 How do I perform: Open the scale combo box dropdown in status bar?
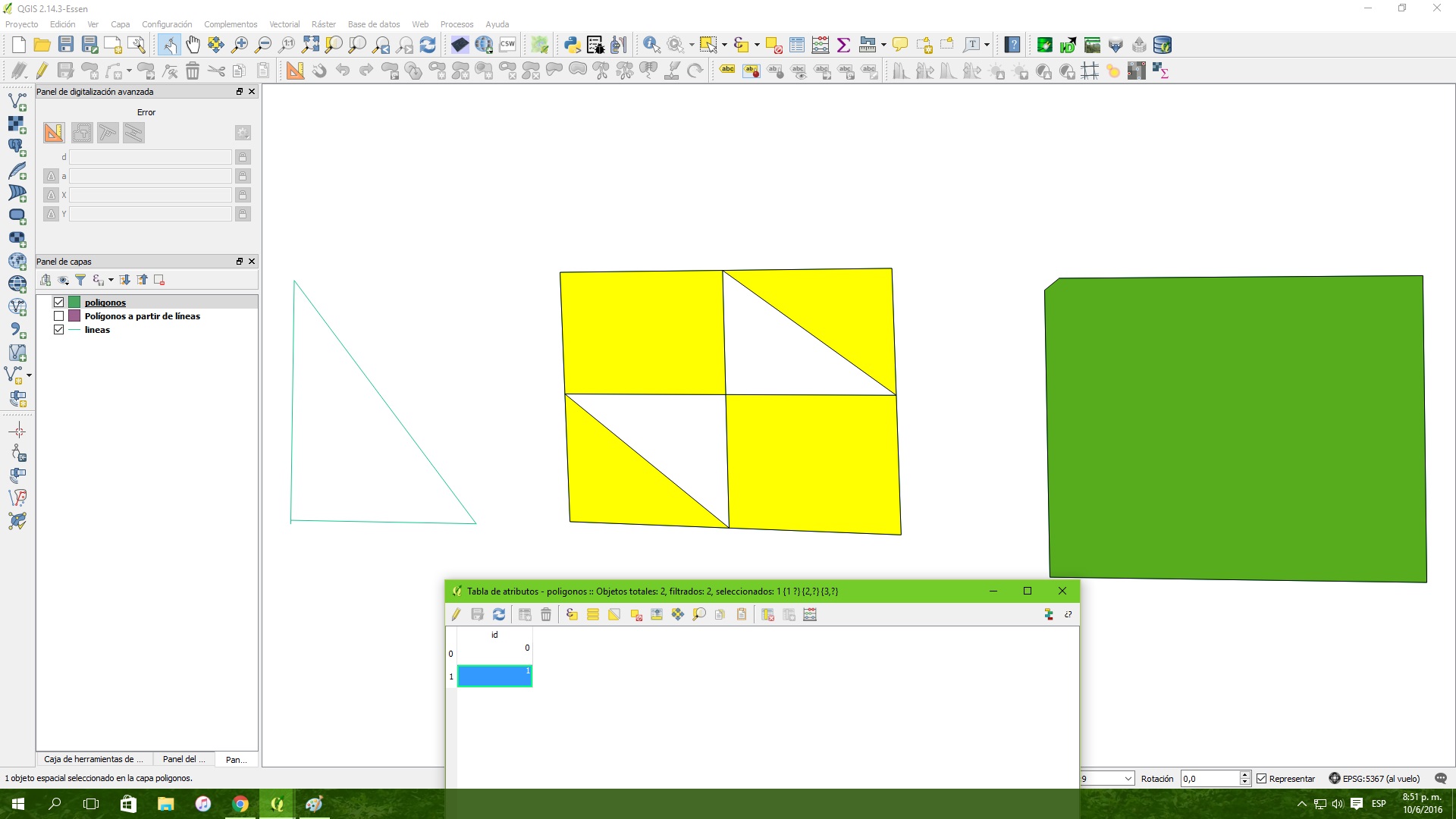coord(1128,779)
